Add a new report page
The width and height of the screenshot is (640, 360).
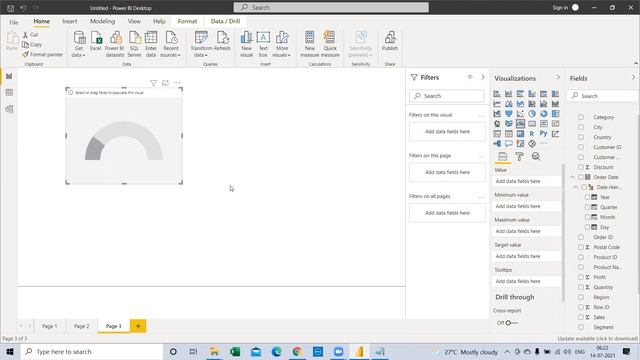coord(138,326)
